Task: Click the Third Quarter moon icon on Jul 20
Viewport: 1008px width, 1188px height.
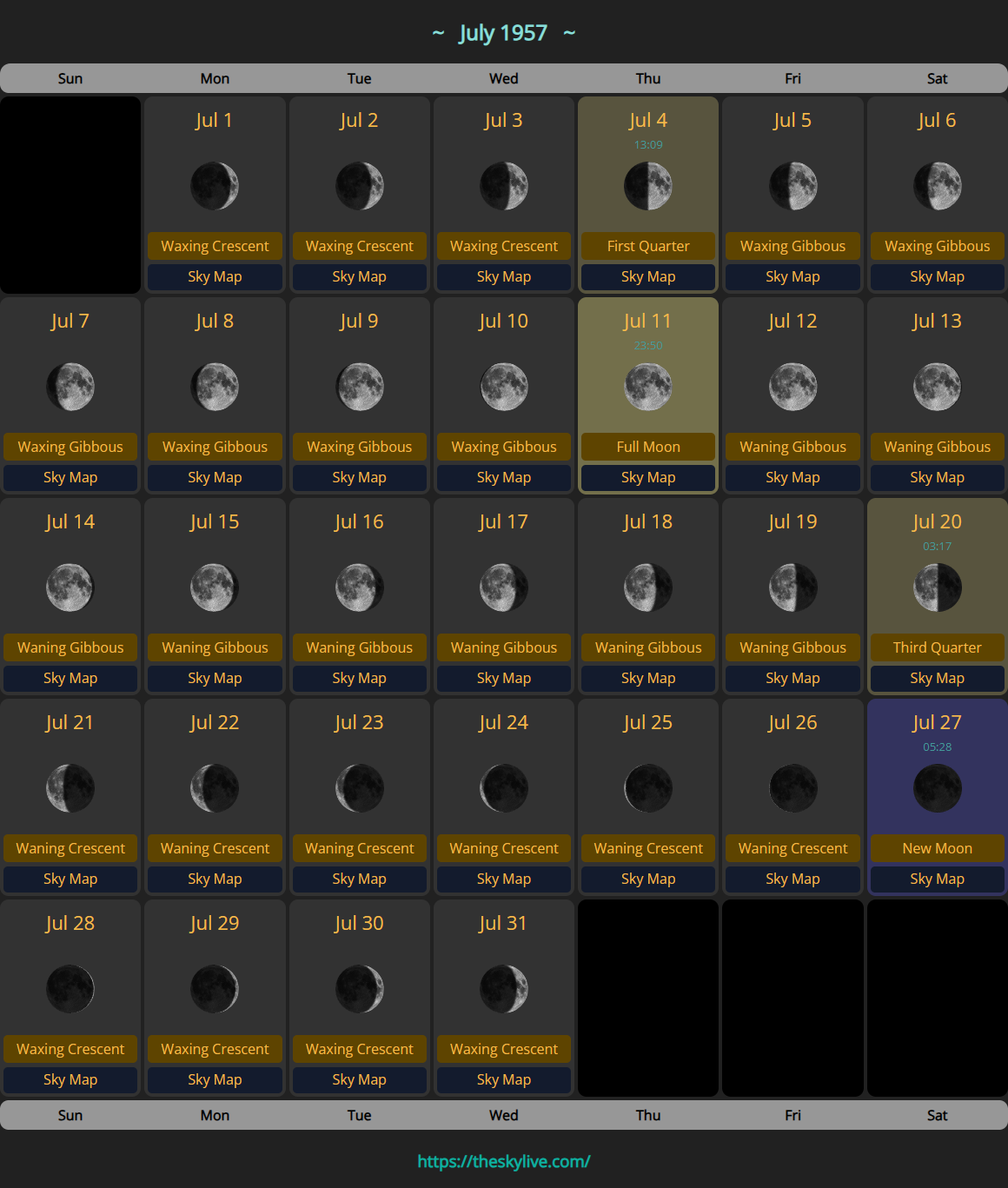Action: 937,587
